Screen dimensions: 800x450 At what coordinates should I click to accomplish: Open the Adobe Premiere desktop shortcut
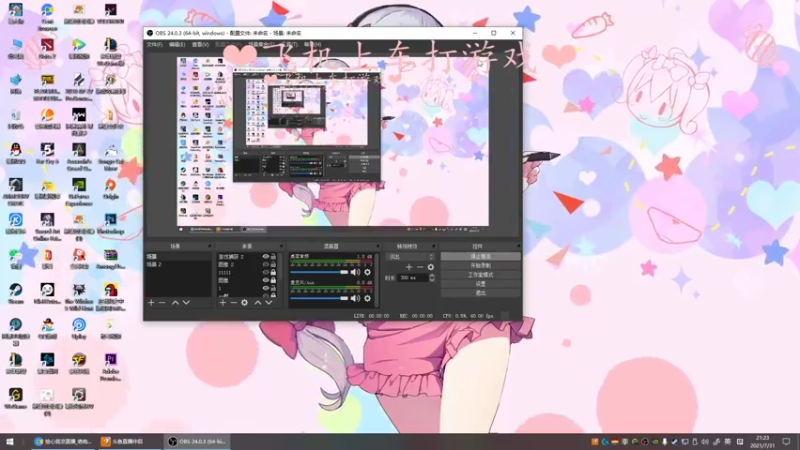[x=111, y=366]
